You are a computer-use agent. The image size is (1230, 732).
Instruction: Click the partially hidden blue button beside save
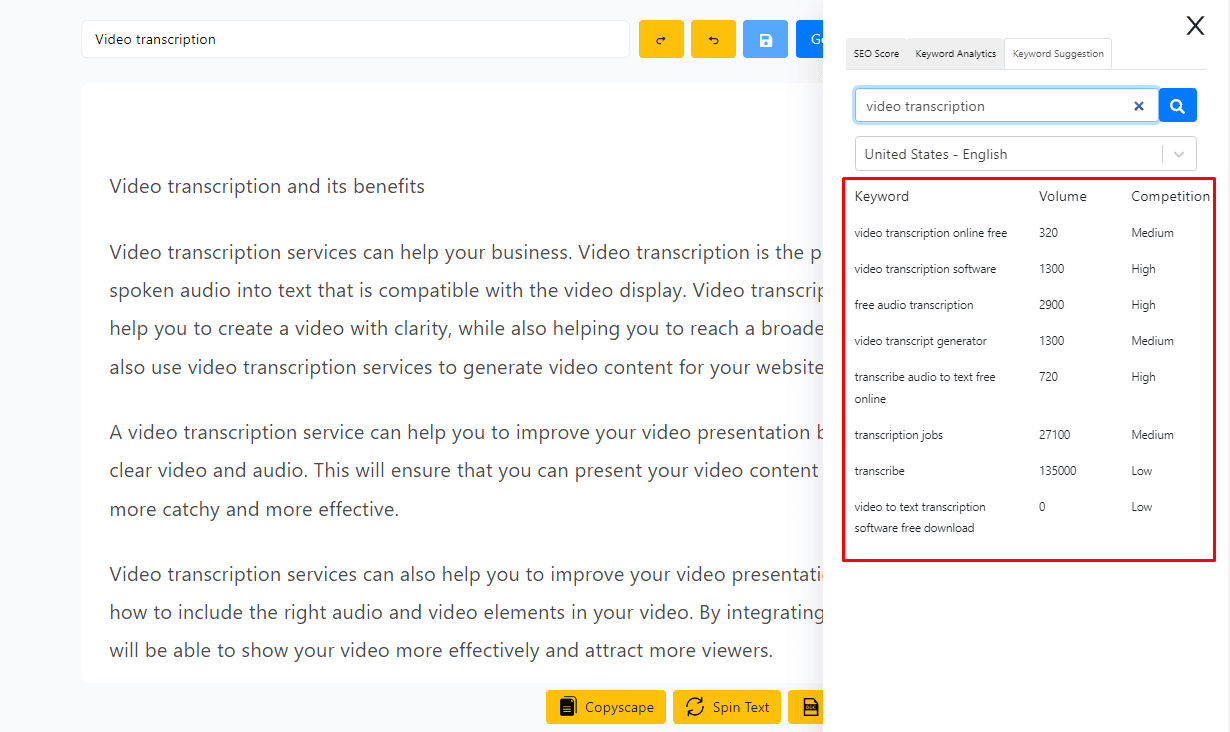click(810, 40)
